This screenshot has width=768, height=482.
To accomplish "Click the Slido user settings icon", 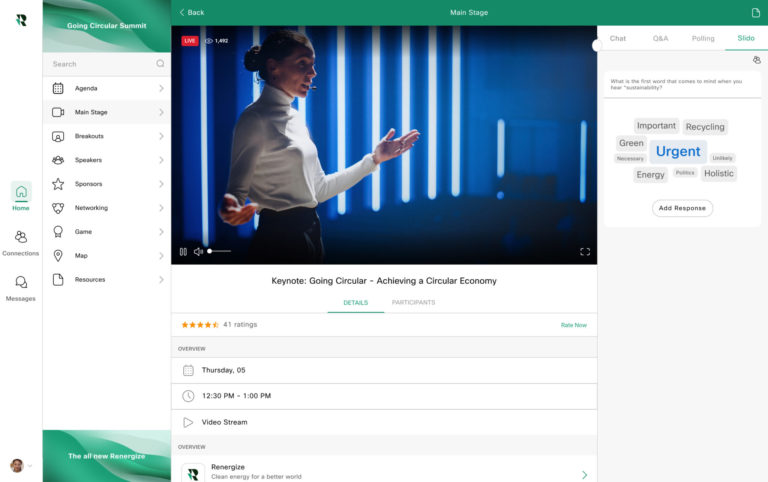I will (x=757, y=60).
